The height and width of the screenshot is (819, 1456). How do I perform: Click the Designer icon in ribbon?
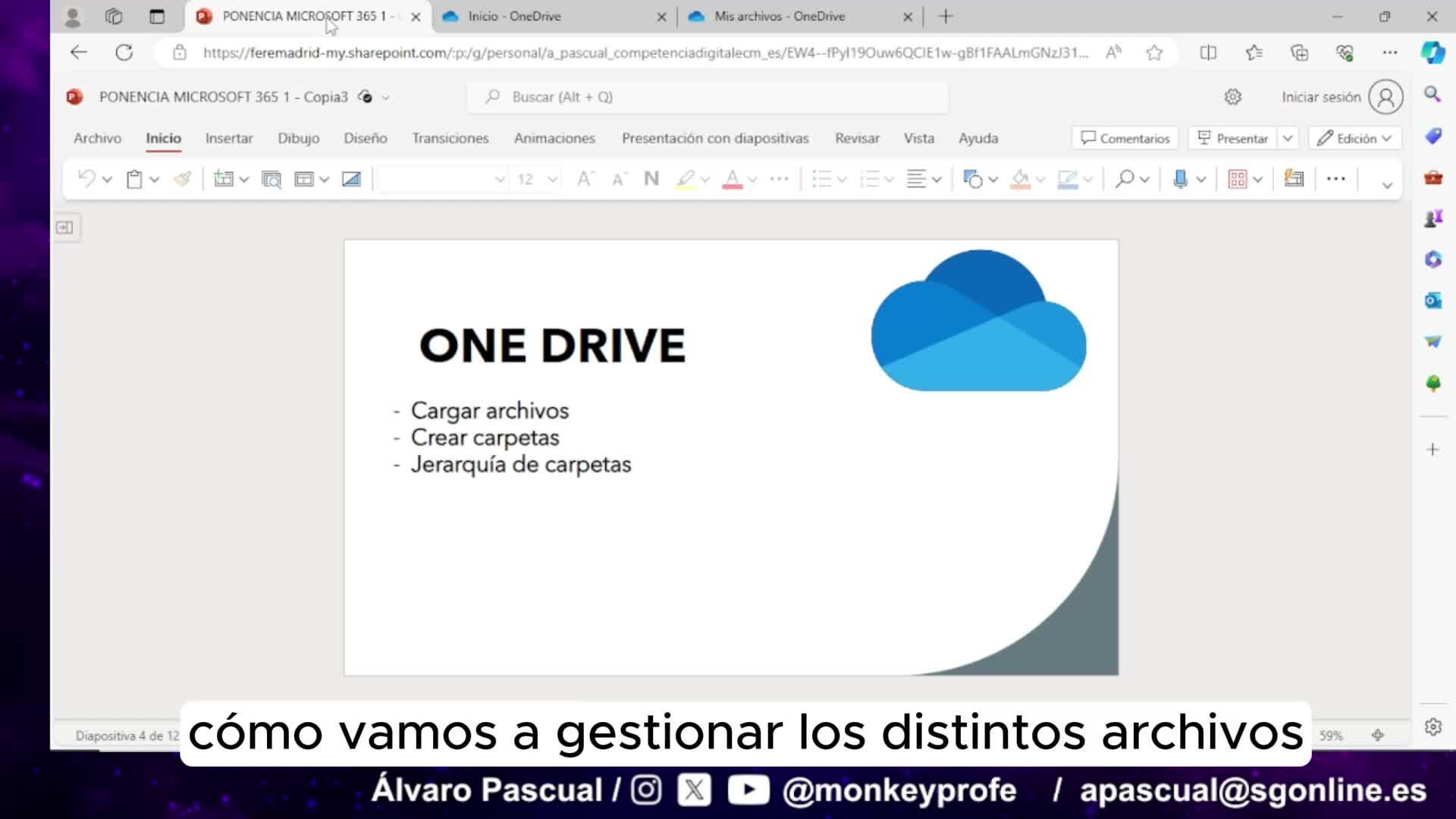[x=1294, y=179]
